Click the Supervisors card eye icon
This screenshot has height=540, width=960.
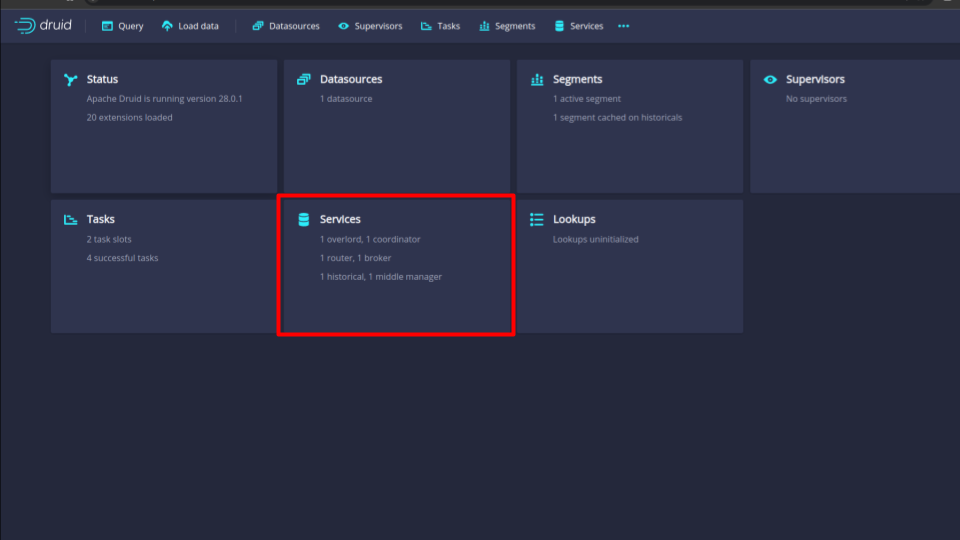(x=770, y=80)
